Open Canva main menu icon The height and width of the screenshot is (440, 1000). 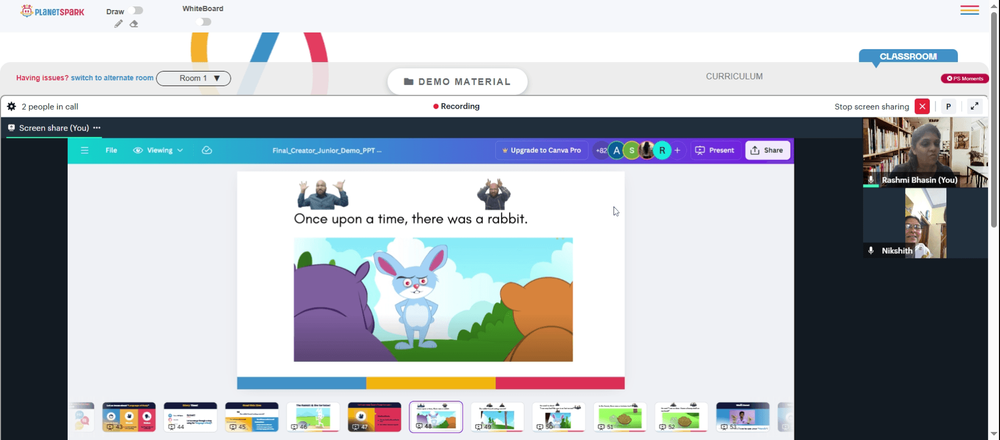(84, 150)
